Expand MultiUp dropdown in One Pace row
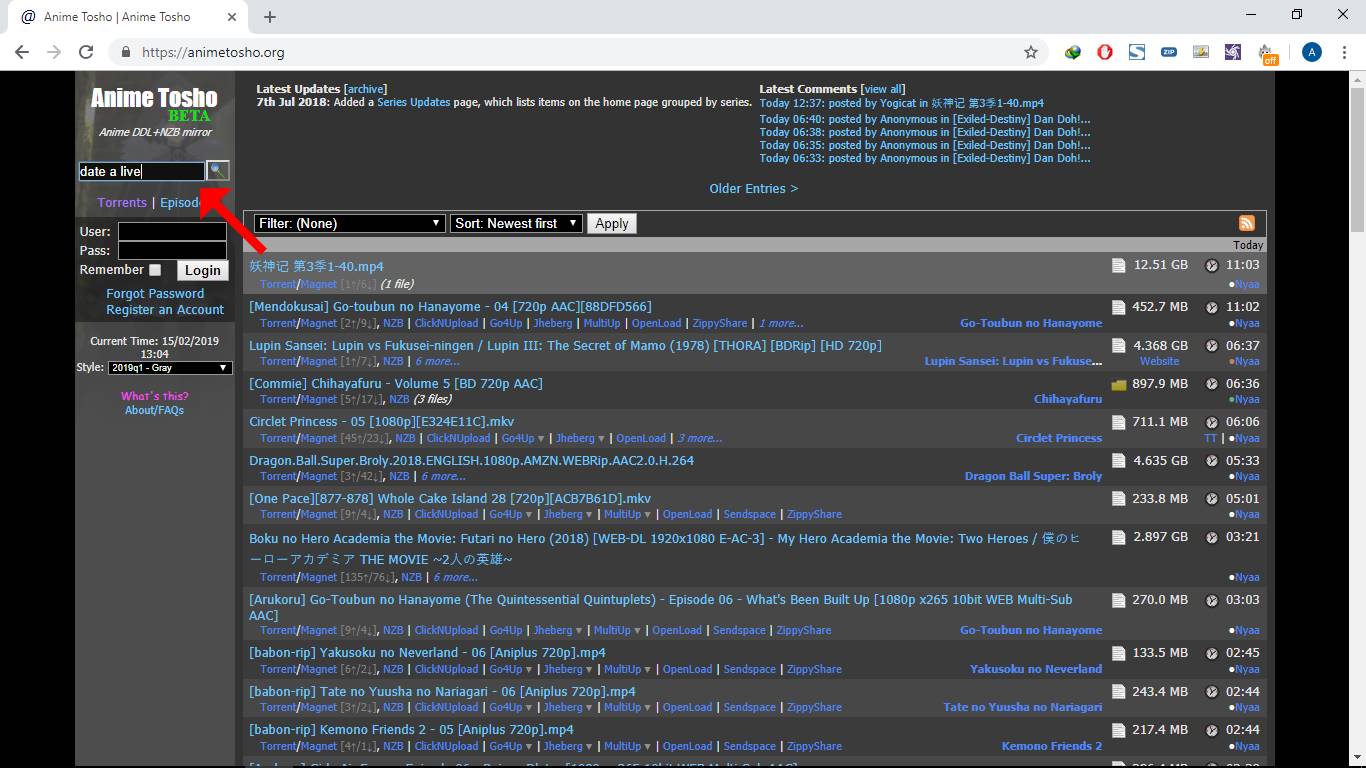 tap(648, 515)
